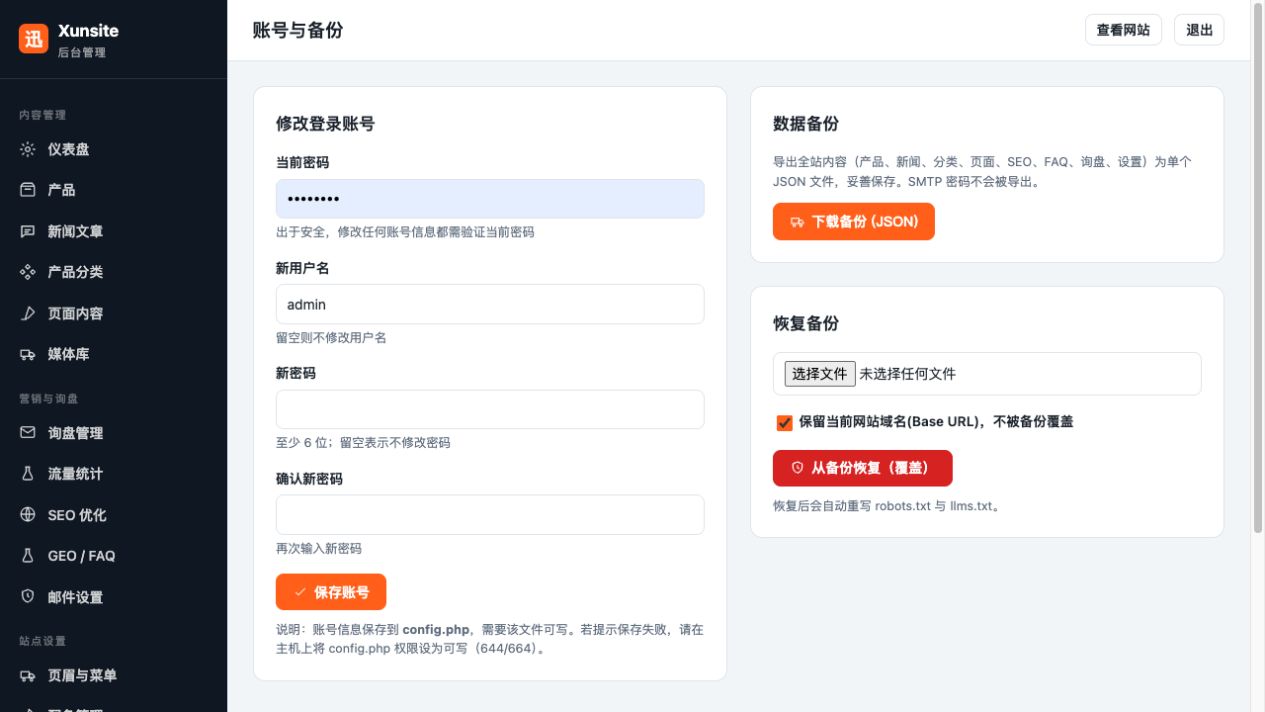Click the 留空则不修改用户名 hint text

[x=331, y=338]
